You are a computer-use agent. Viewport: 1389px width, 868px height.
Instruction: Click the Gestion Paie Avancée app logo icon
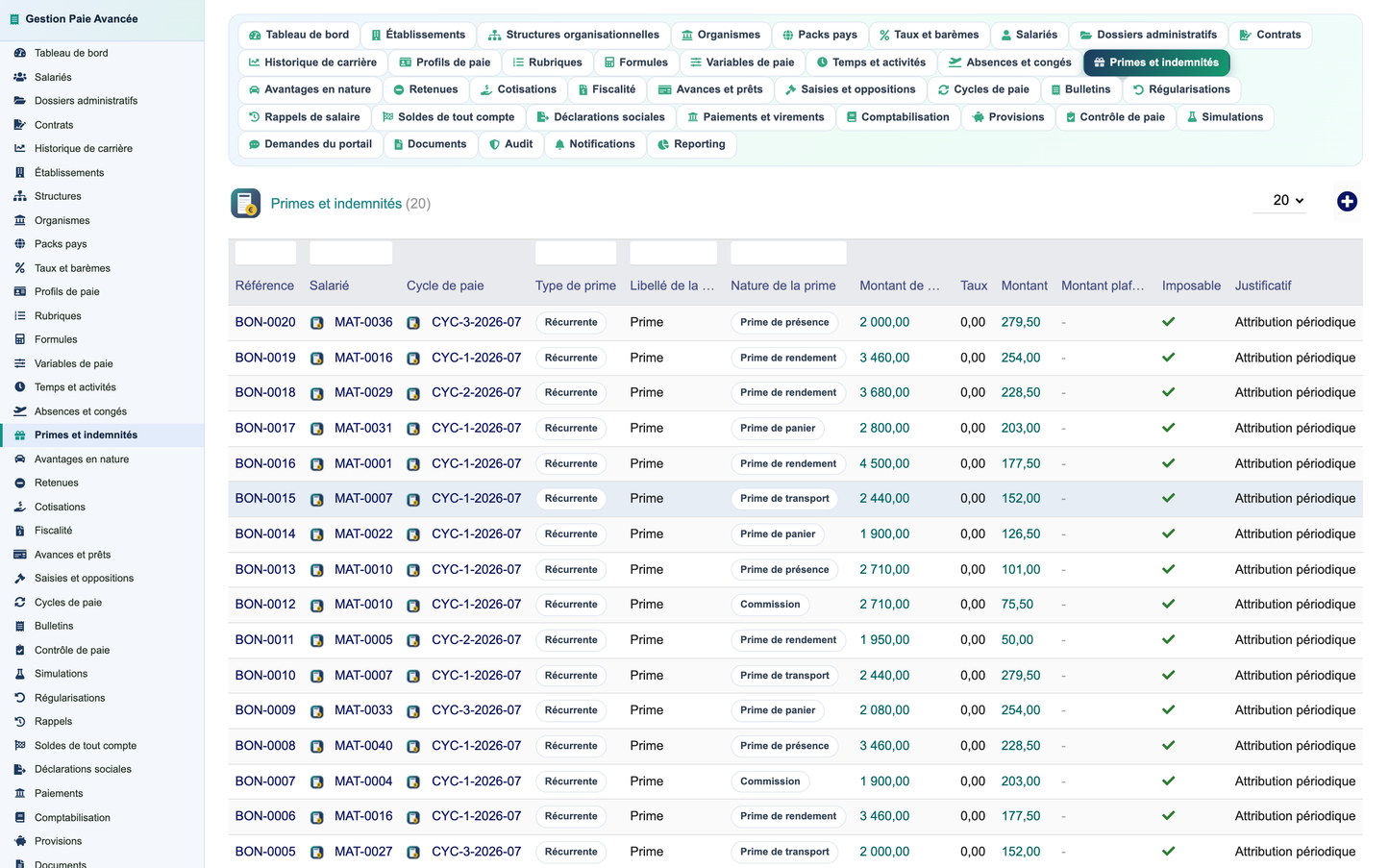14,19
